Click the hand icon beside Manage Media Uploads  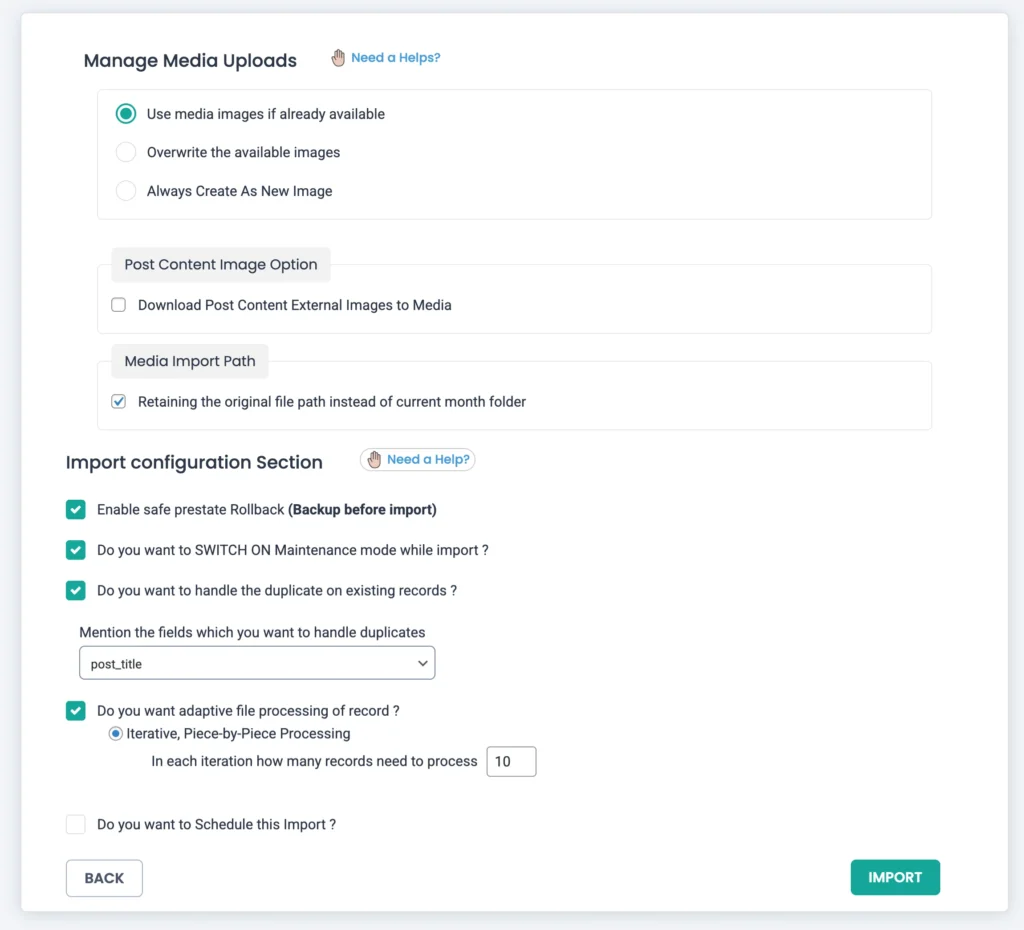[x=338, y=57]
